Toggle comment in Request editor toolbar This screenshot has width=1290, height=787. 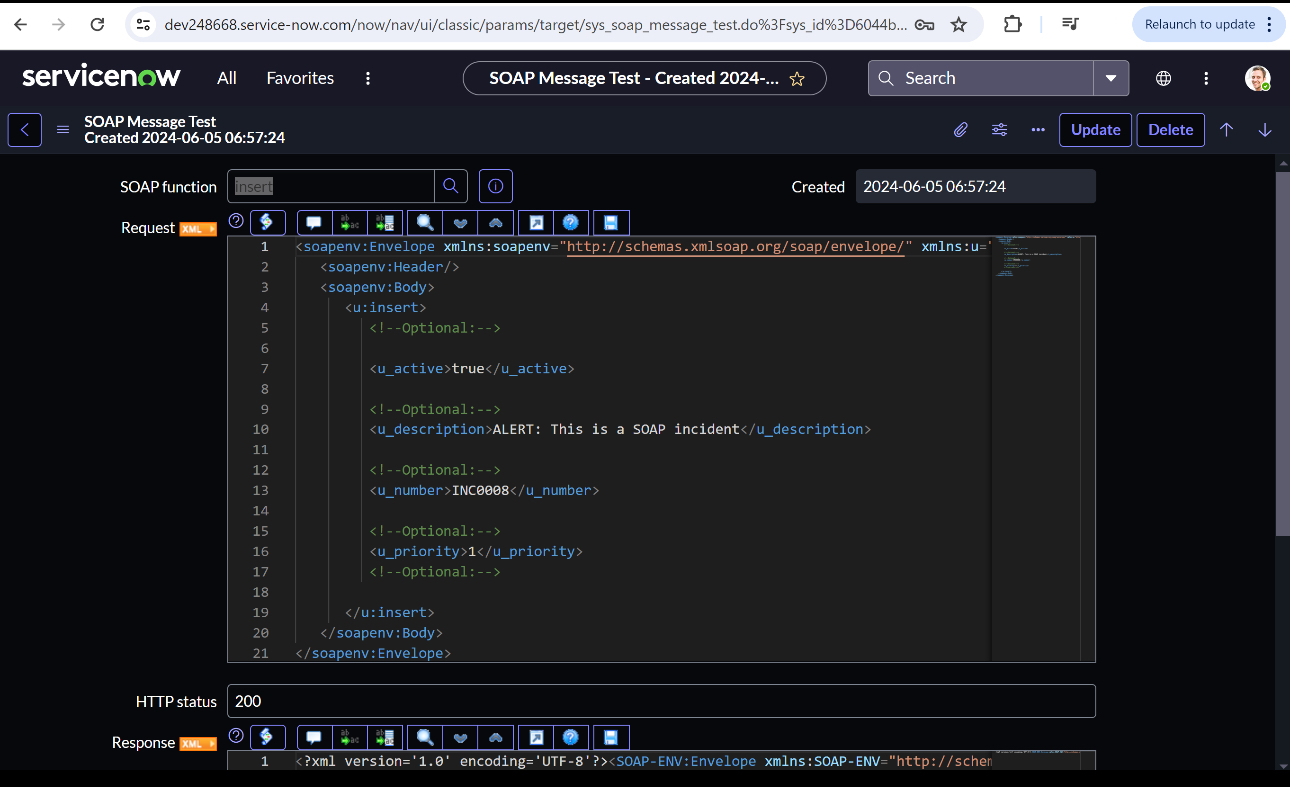tap(314, 223)
